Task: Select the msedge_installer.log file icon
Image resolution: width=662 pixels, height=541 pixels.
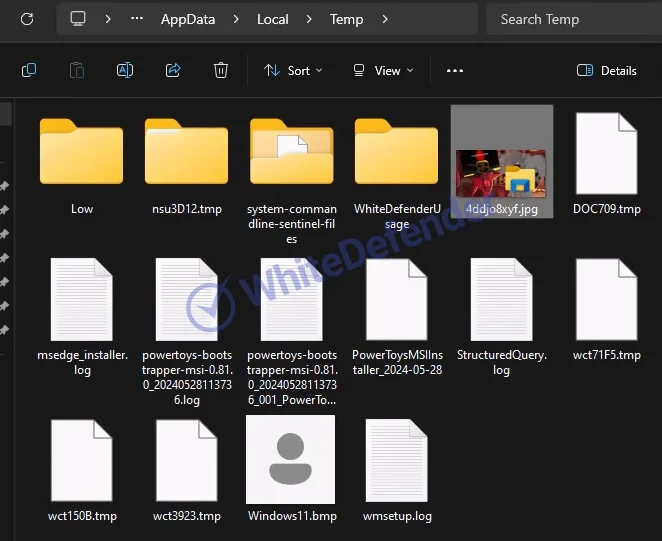Action: tap(82, 300)
